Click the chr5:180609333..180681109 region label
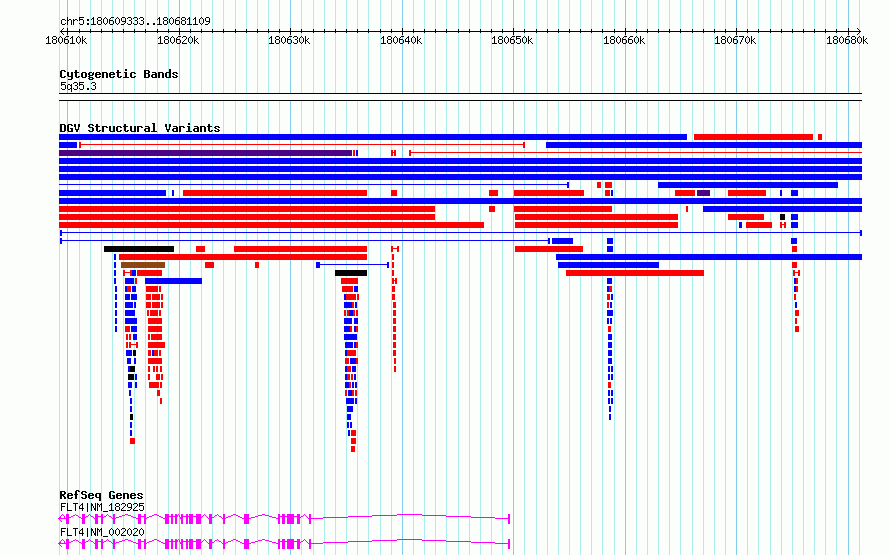Image resolution: width=890 pixels, height=555 pixels. pyautogui.click(x=135, y=21)
